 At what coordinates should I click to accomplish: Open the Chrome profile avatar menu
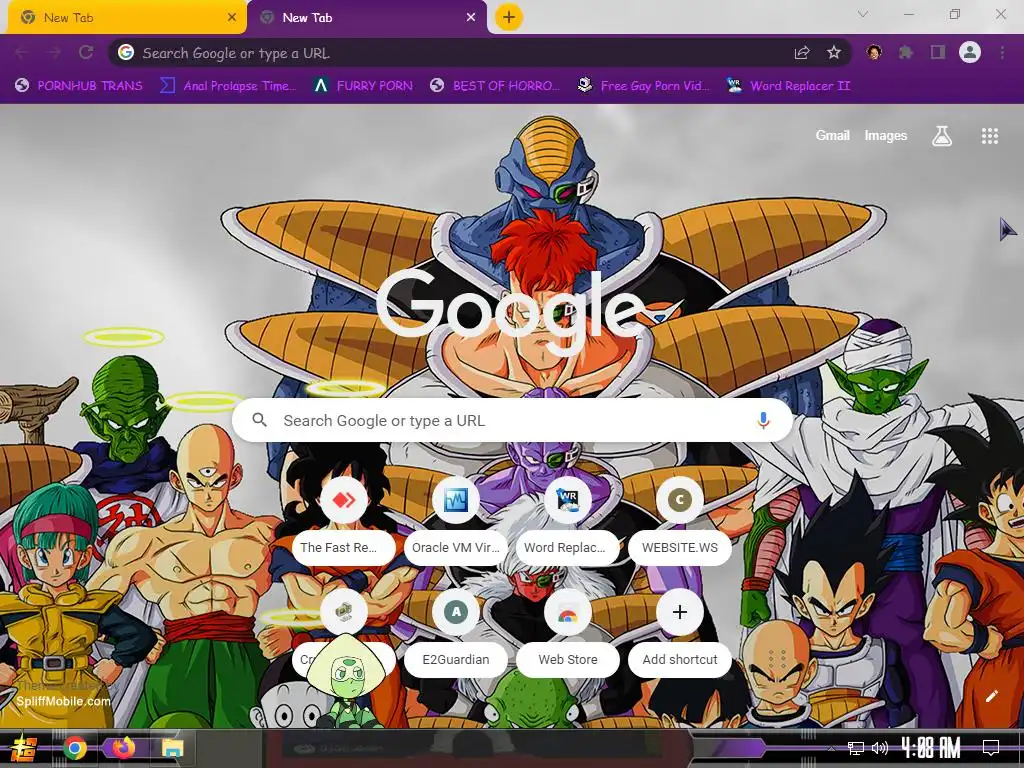pyautogui.click(x=970, y=52)
